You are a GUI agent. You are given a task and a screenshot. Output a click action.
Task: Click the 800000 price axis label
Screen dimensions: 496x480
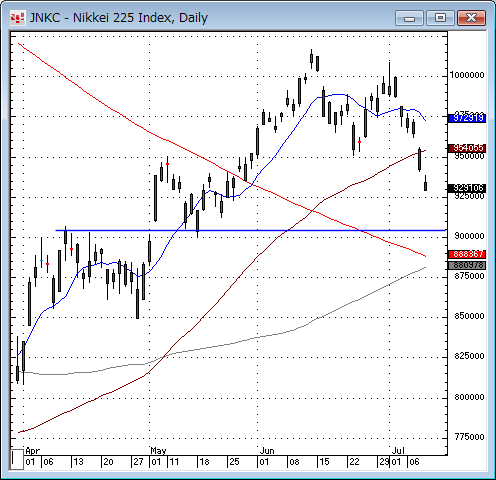pos(469,397)
